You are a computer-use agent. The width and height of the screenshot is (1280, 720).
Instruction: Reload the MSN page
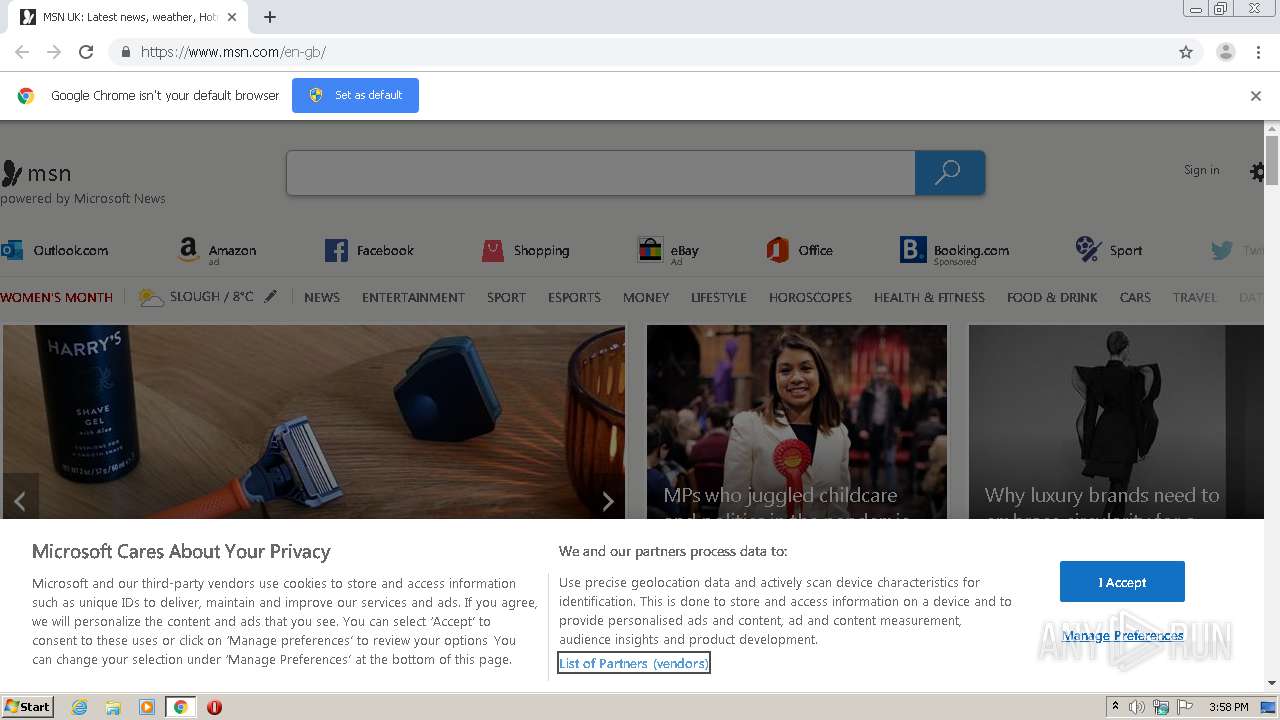(x=86, y=52)
